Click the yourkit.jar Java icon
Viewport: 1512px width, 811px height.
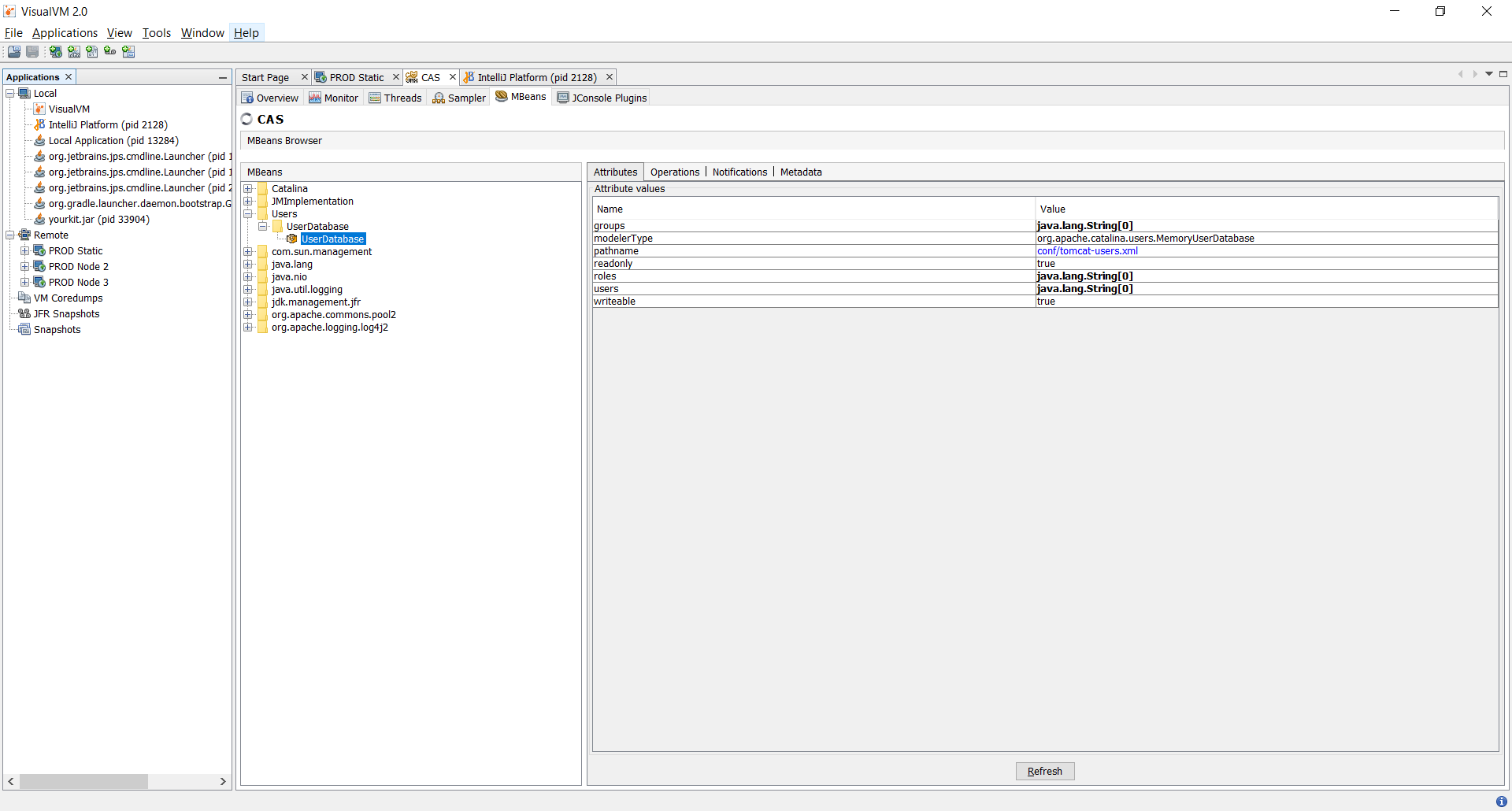tap(39, 219)
